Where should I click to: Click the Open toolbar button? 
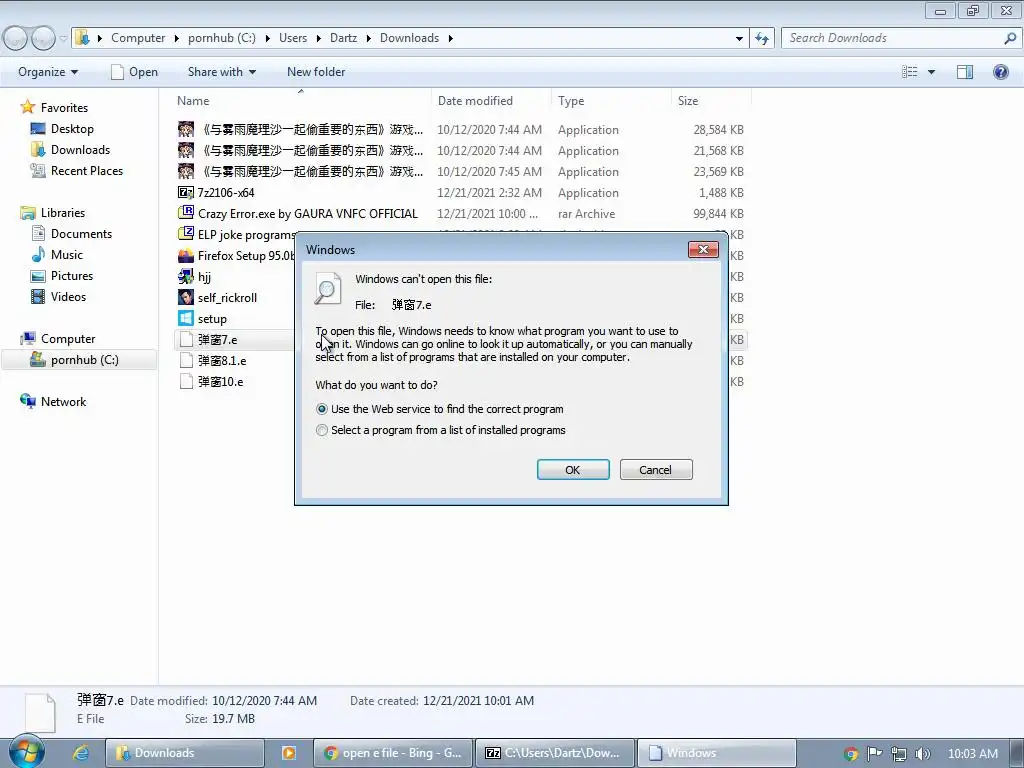135,72
